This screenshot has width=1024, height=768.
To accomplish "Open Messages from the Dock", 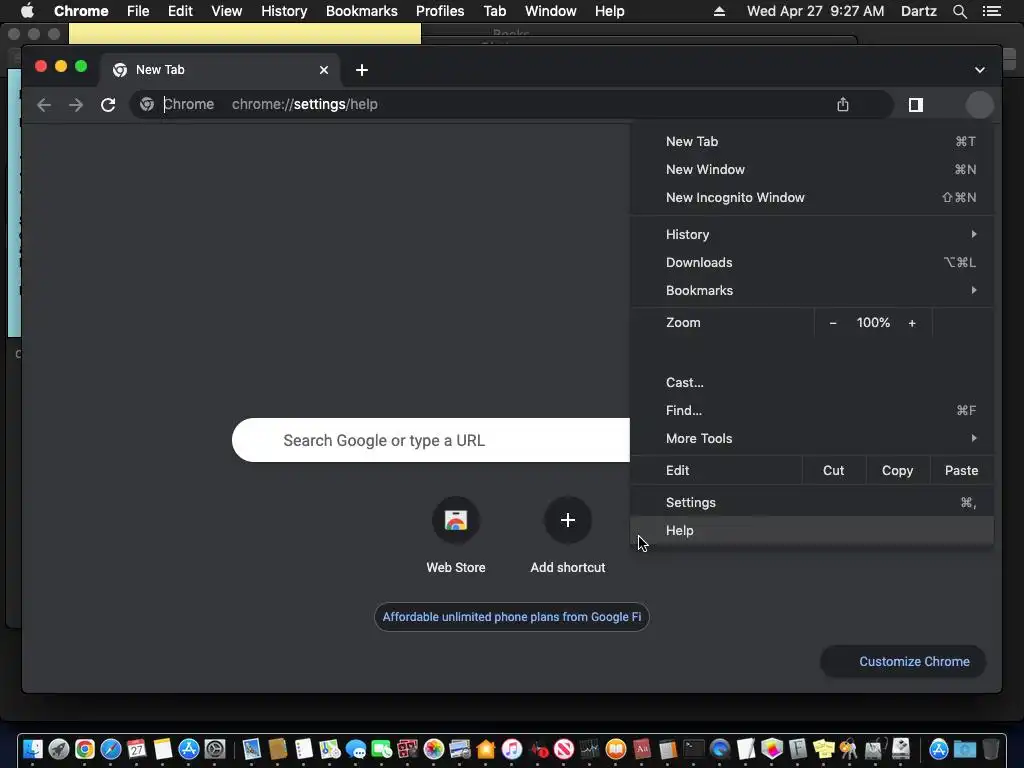I will pos(356,749).
